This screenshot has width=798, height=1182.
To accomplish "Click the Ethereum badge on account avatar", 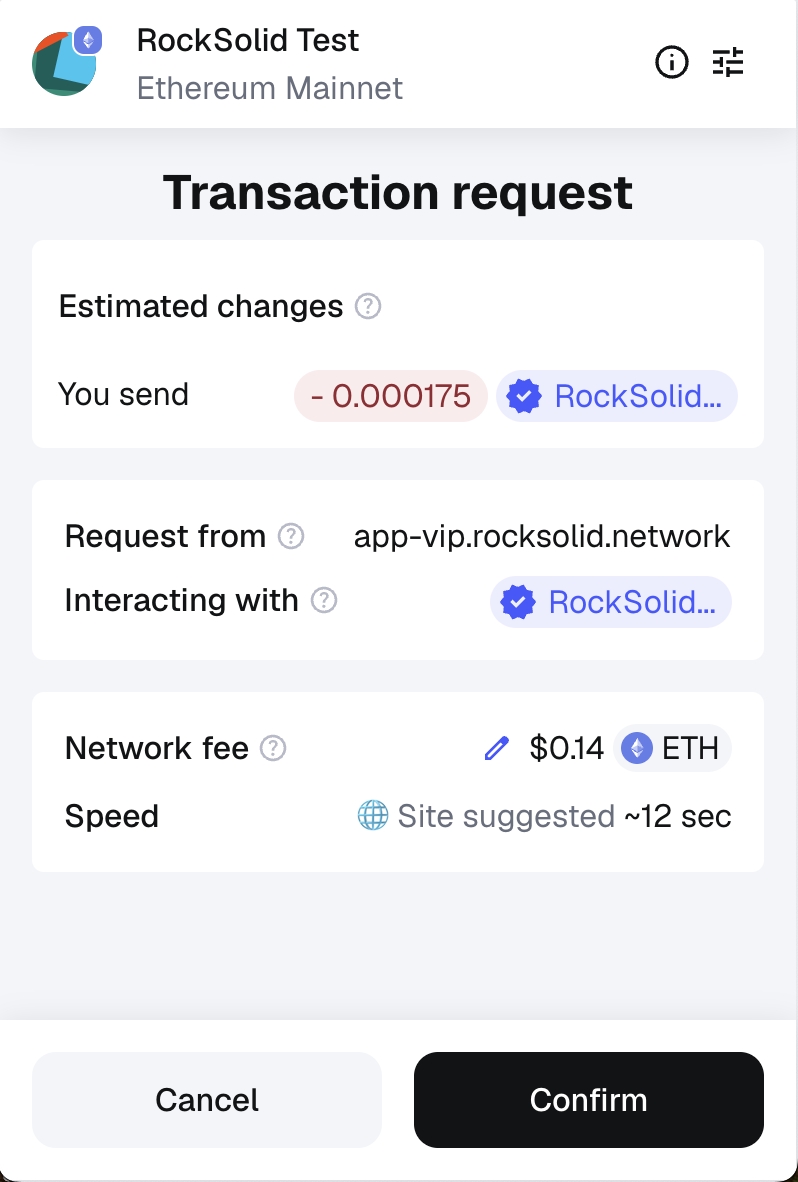I will 90,41.
